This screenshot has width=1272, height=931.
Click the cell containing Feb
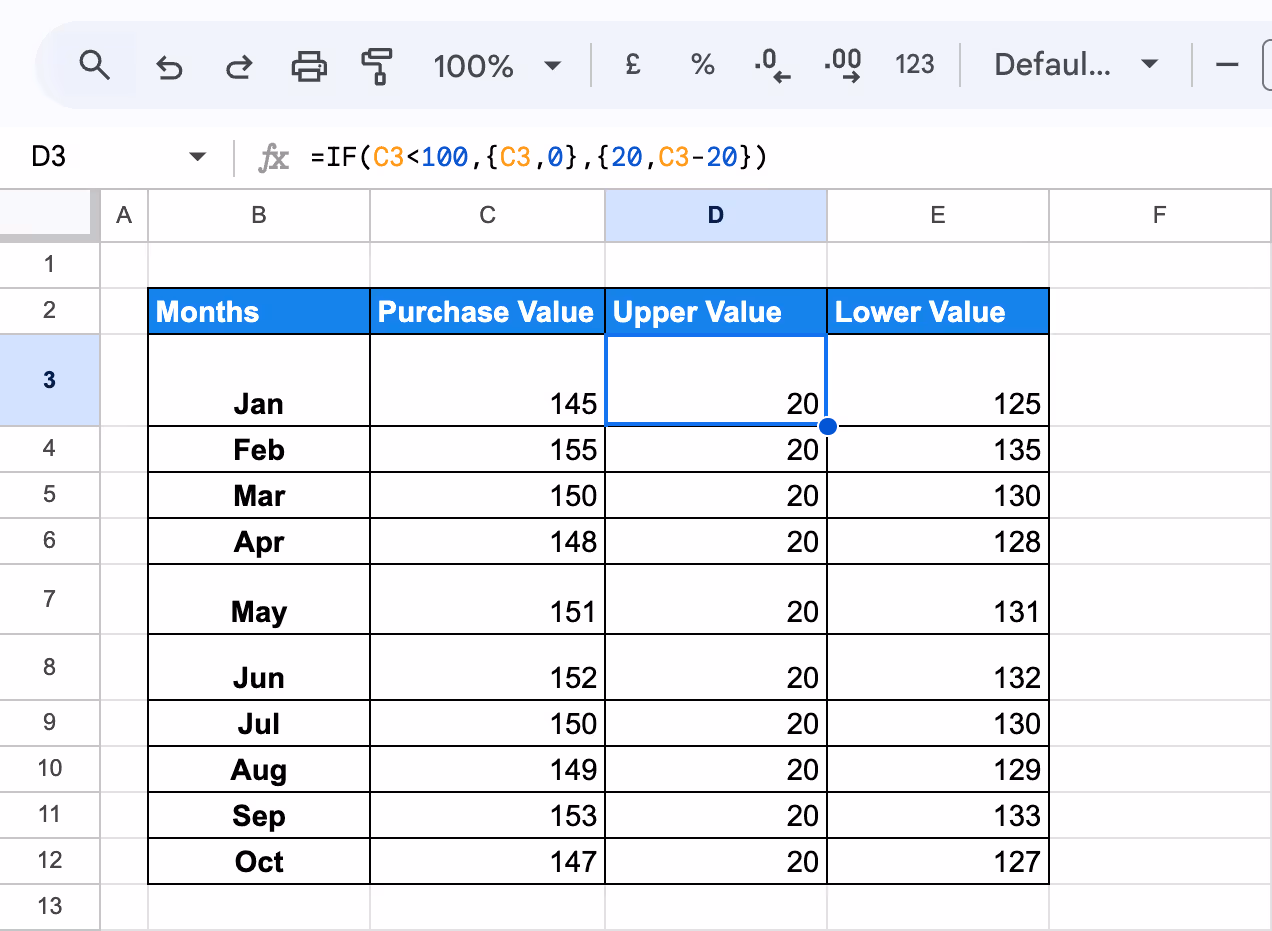pos(258,449)
